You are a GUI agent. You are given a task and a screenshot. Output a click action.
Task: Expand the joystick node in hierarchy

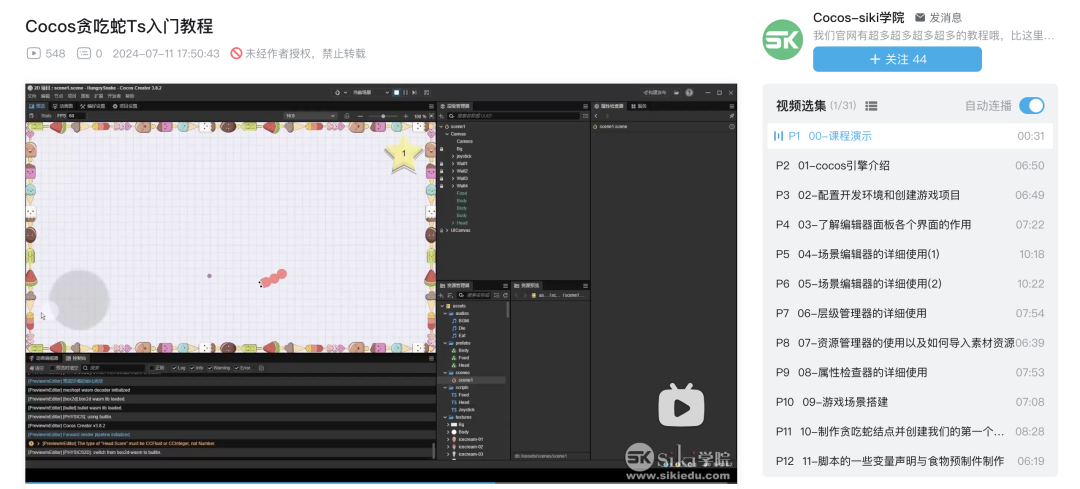coord(453,156)
